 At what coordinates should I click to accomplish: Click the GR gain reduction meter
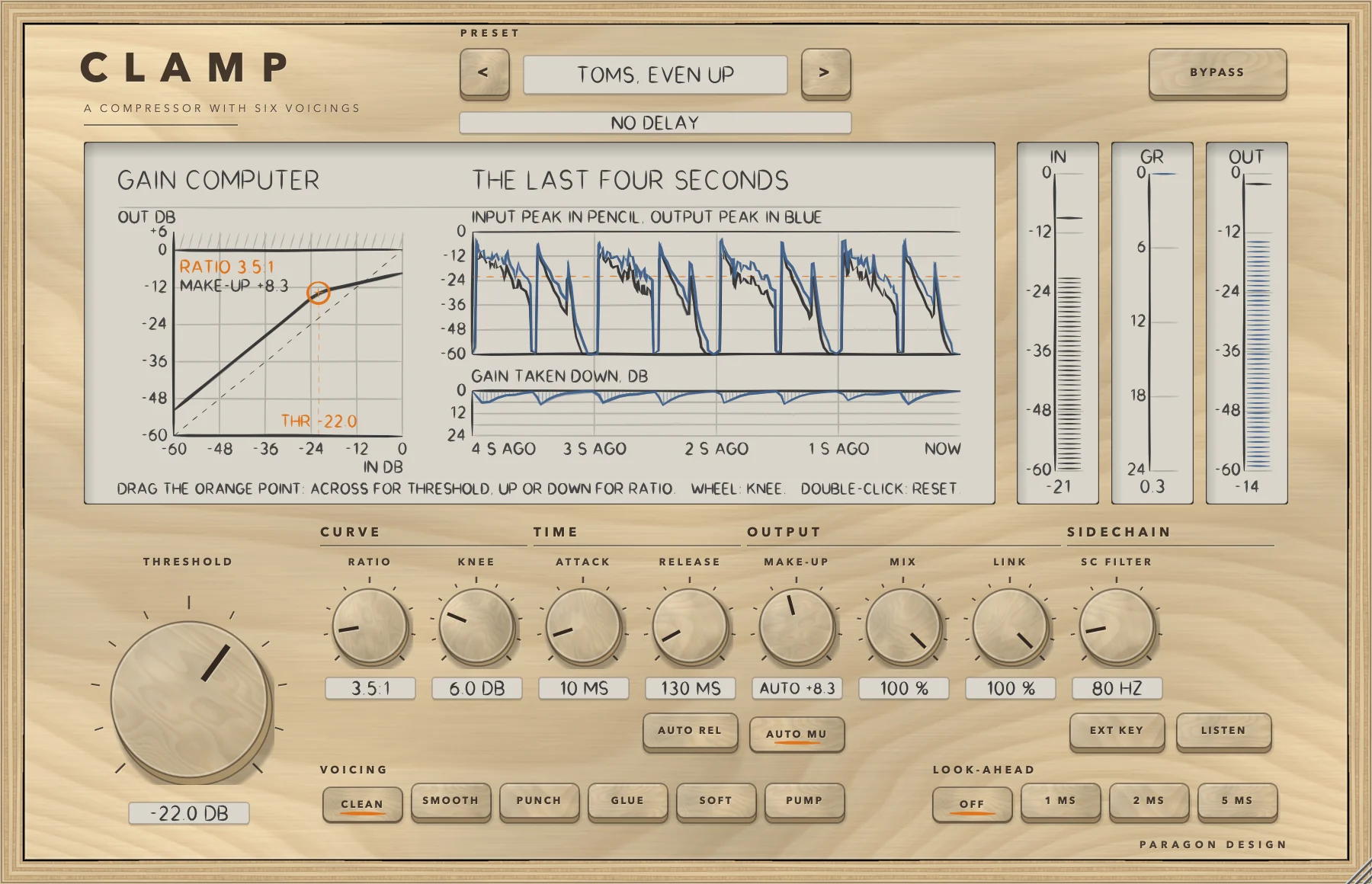click(x=1152, y=323)
